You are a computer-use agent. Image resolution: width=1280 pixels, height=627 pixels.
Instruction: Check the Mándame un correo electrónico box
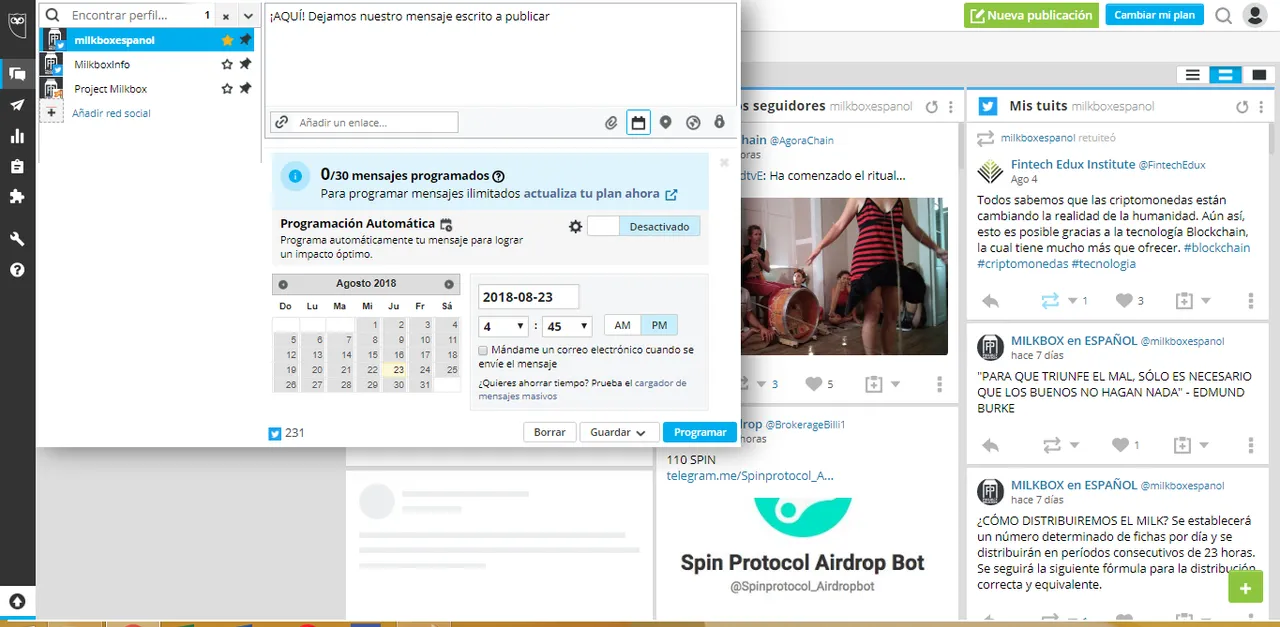point(483,351)
